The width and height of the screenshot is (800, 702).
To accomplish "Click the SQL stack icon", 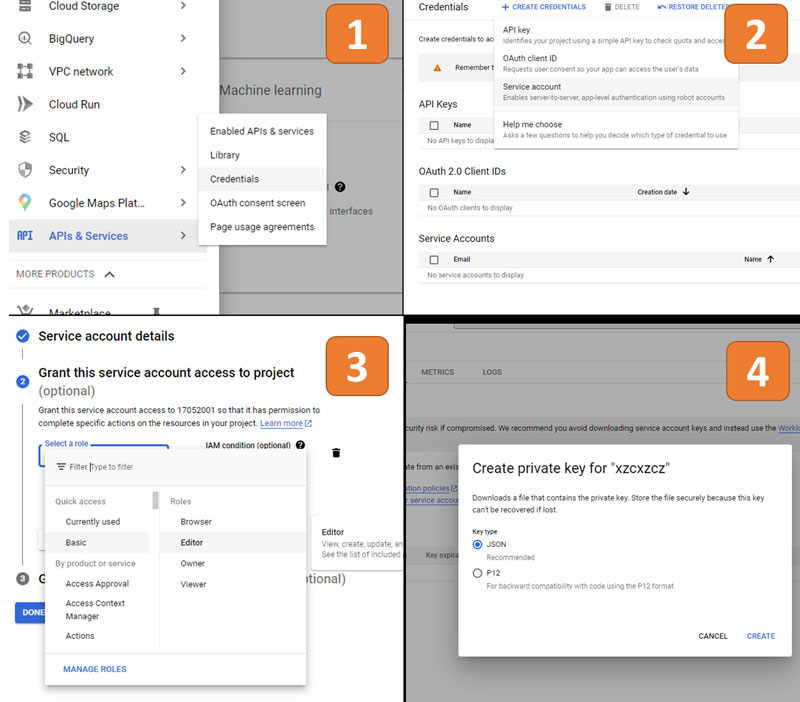I will (x=25, y=137).
